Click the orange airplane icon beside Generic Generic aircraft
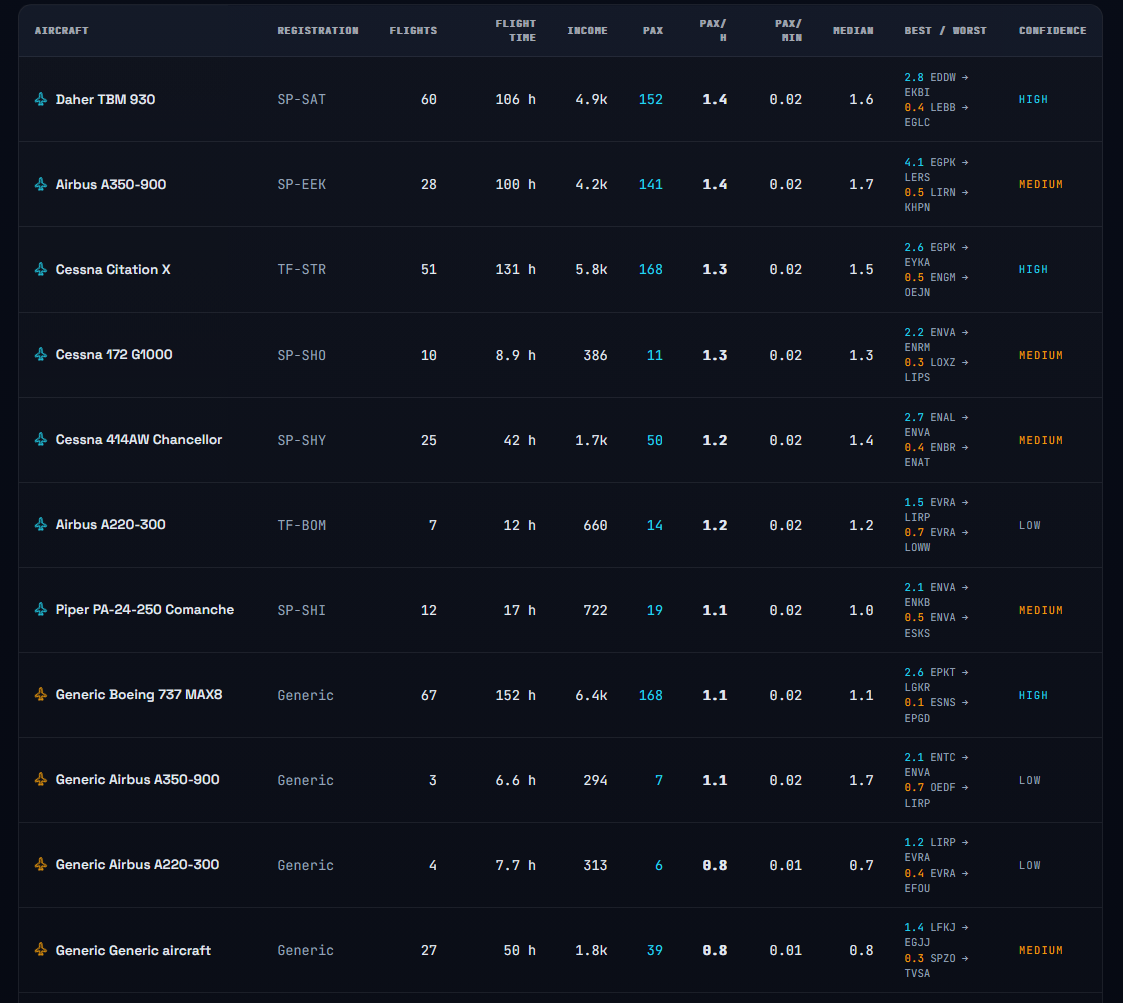The image size is (1123, 1003). (41, 950)
